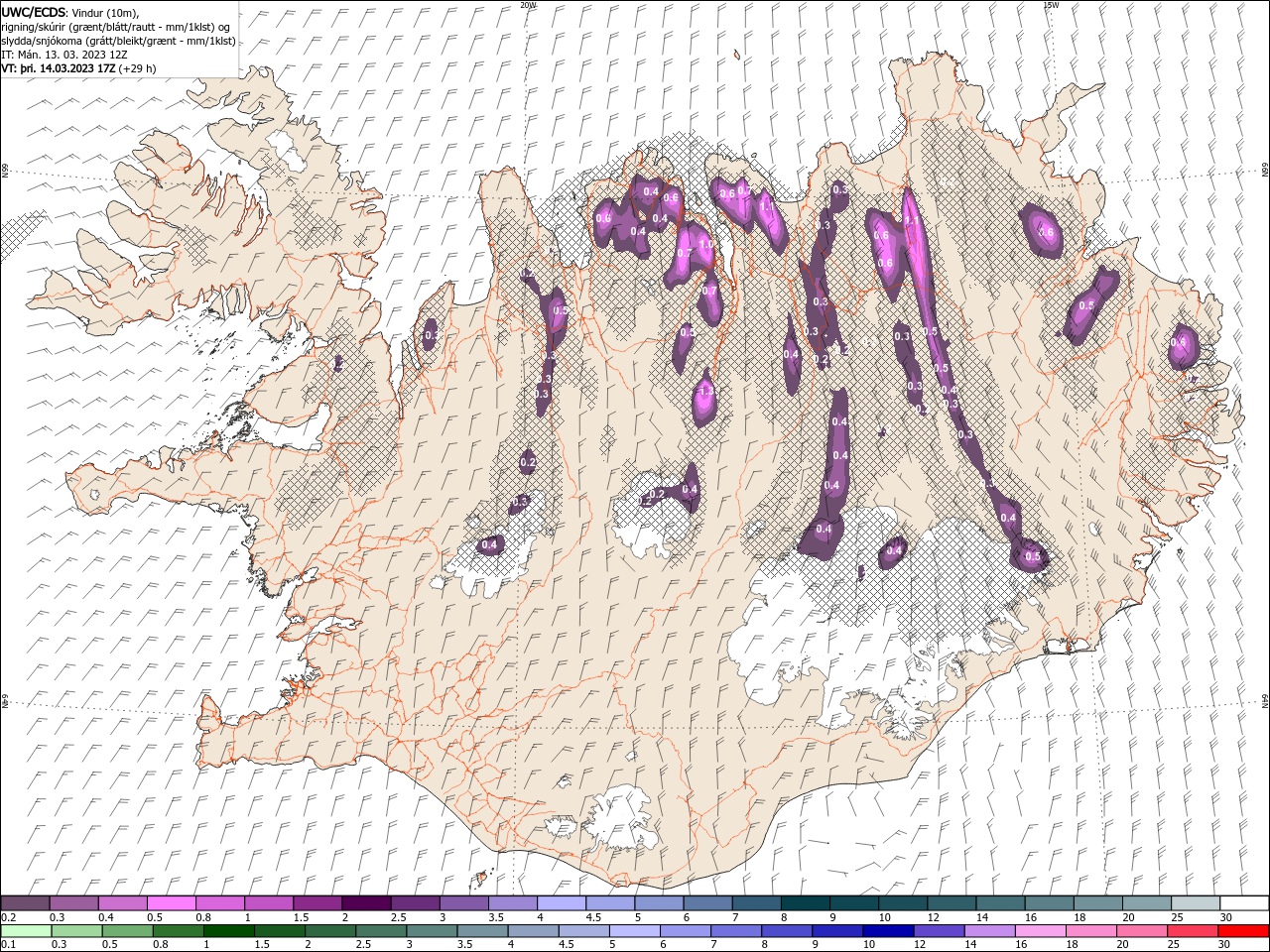Click the dark teal swatch labeled 8 in upper scale
The width and height of the screenshot is (1270, 952).
805,903
